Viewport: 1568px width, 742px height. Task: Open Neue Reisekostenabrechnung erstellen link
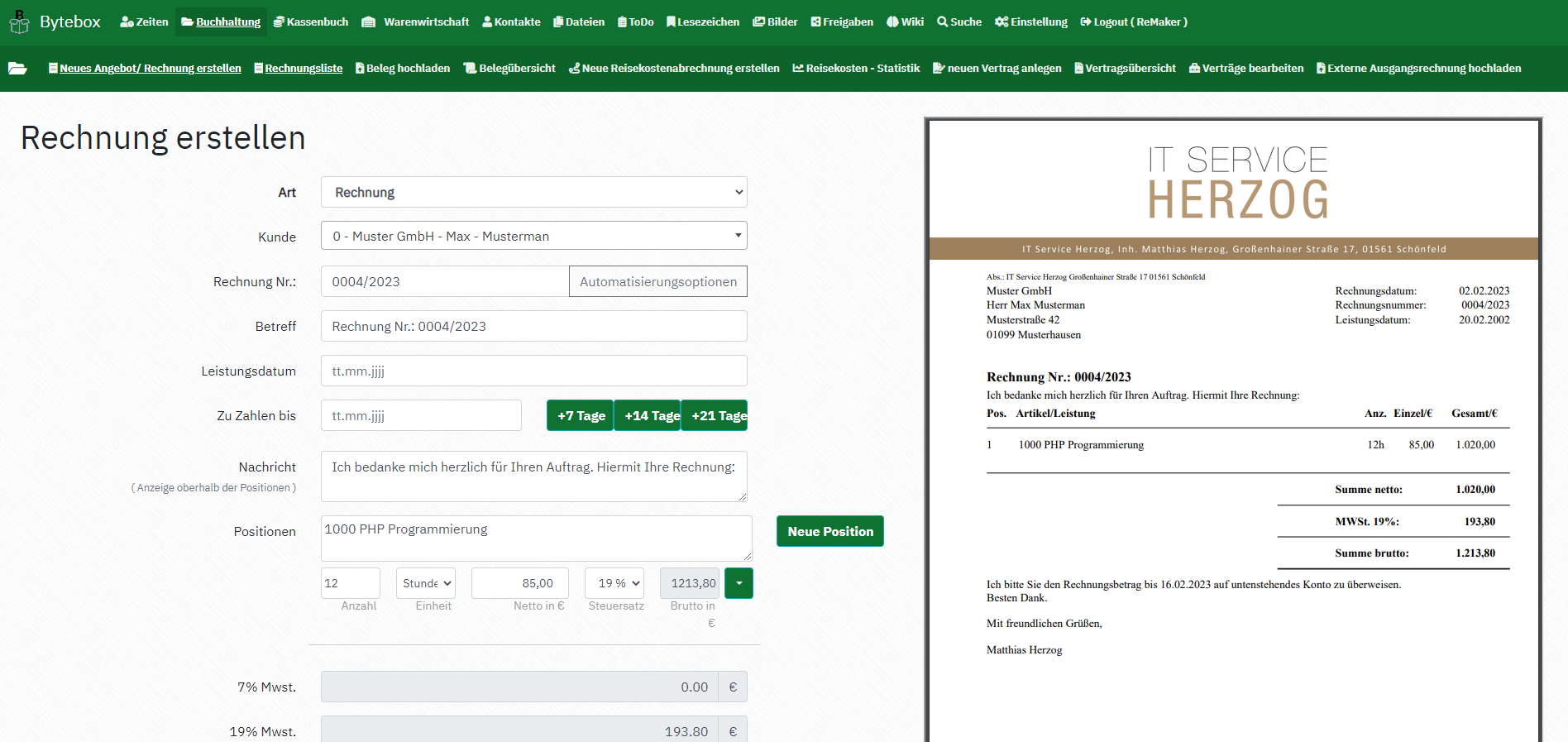point(674,69)
